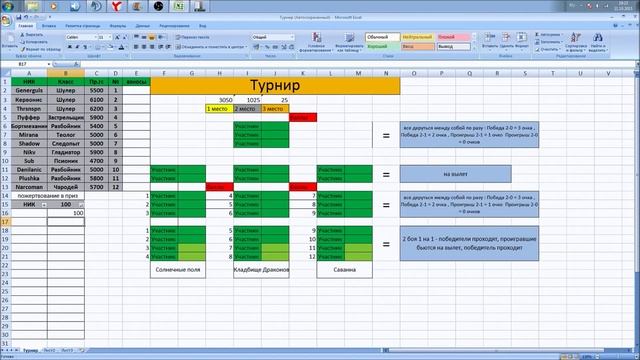Viewport: 640px width, 360px height.
Task: Open the Fill (Заполнить) dropdown
Action: point(548,42)
